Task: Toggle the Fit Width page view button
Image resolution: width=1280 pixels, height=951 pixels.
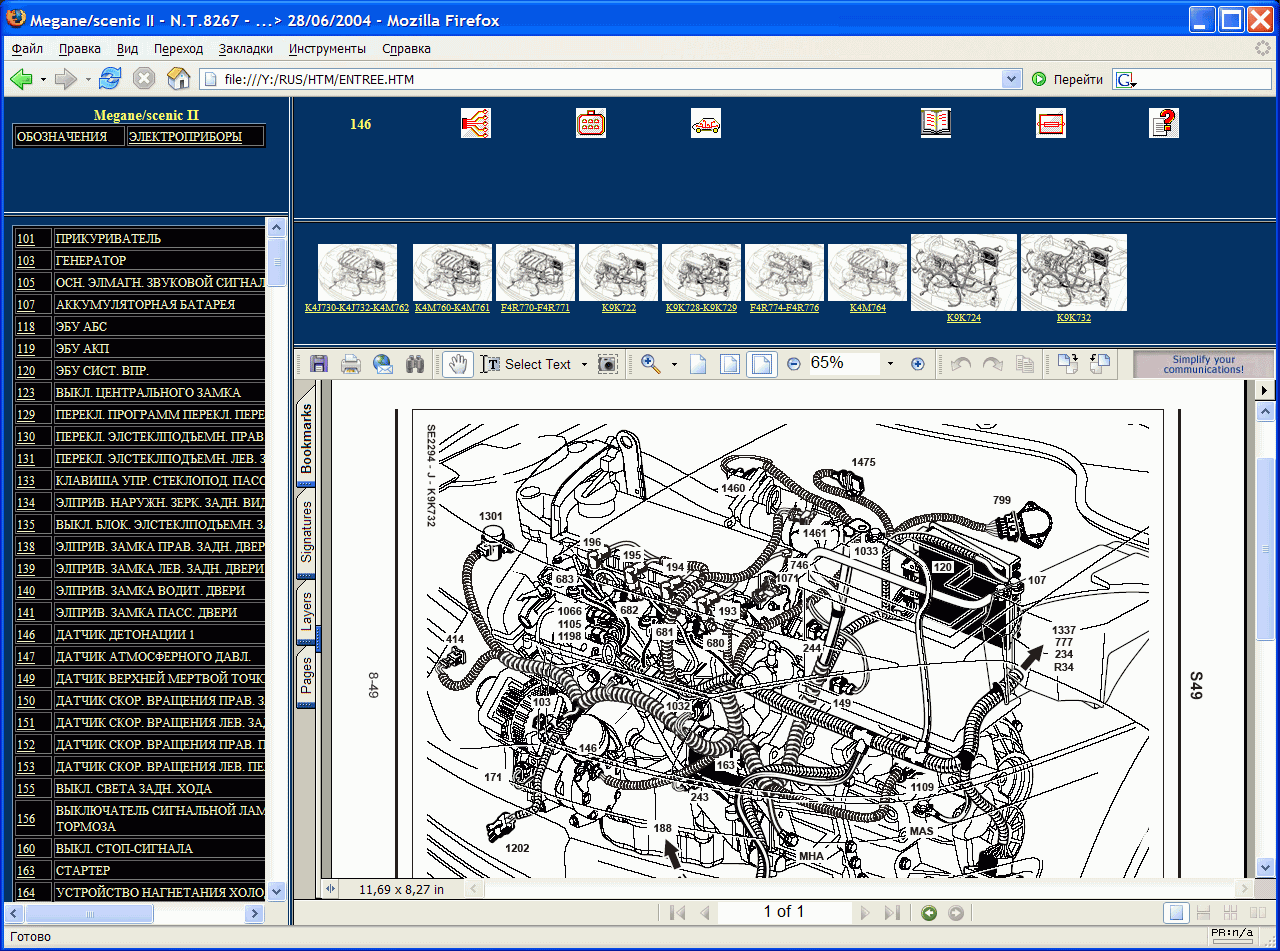Action: tap(762, 365)
